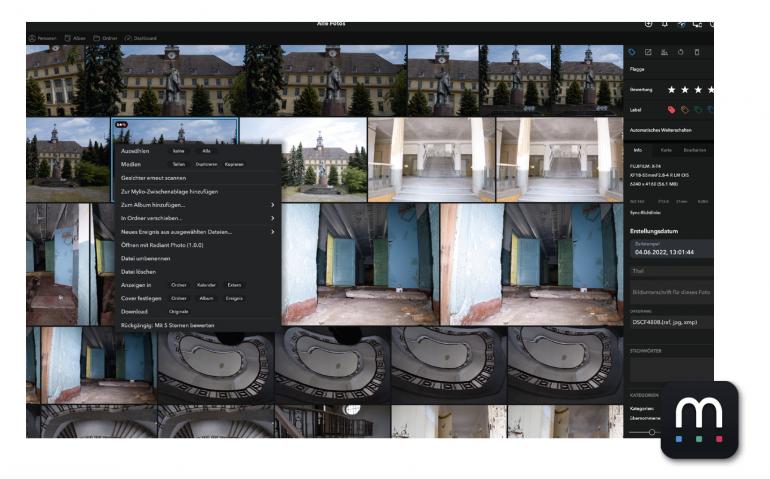Click the filename field DSCF4808
The width and height of the screenshot is (770, 479).
pos(671,322)
